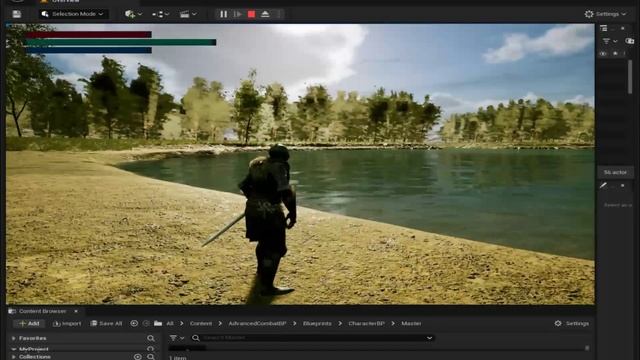Screen dimensions: 640x360
Task: Expand arrow after CharacterBP breadcrumb
Action: coord(393,323)
